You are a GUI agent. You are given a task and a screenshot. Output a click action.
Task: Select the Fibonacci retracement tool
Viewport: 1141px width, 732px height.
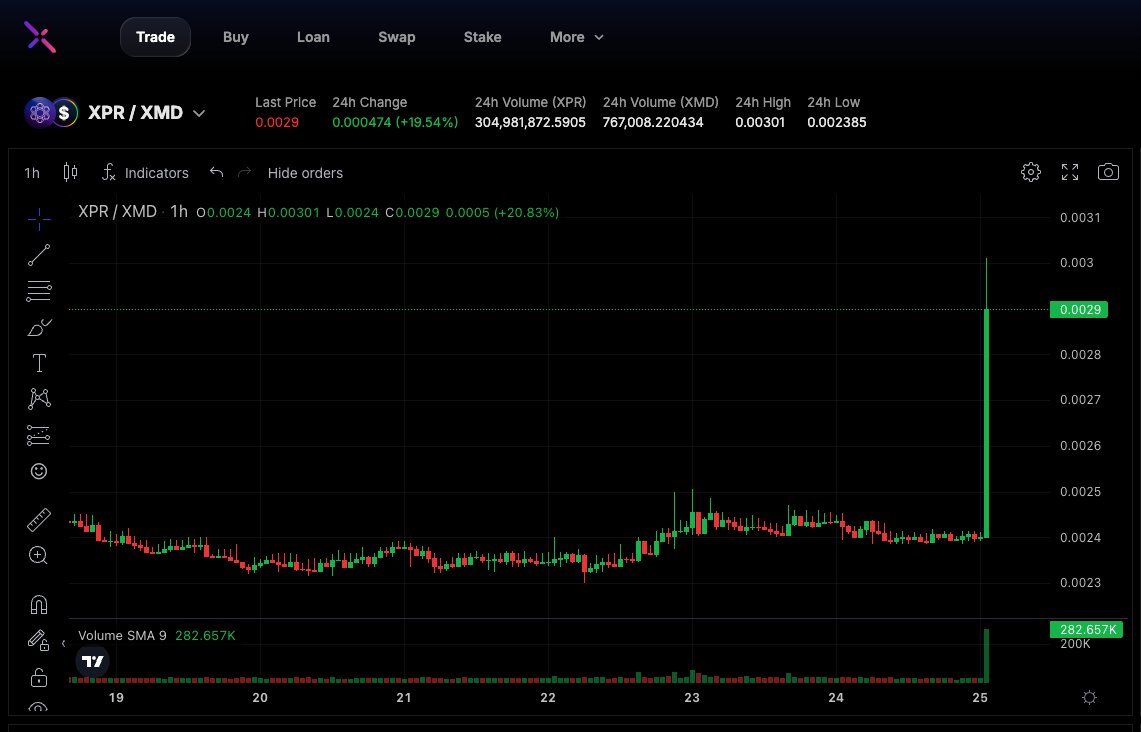click(x=39, y=291)
